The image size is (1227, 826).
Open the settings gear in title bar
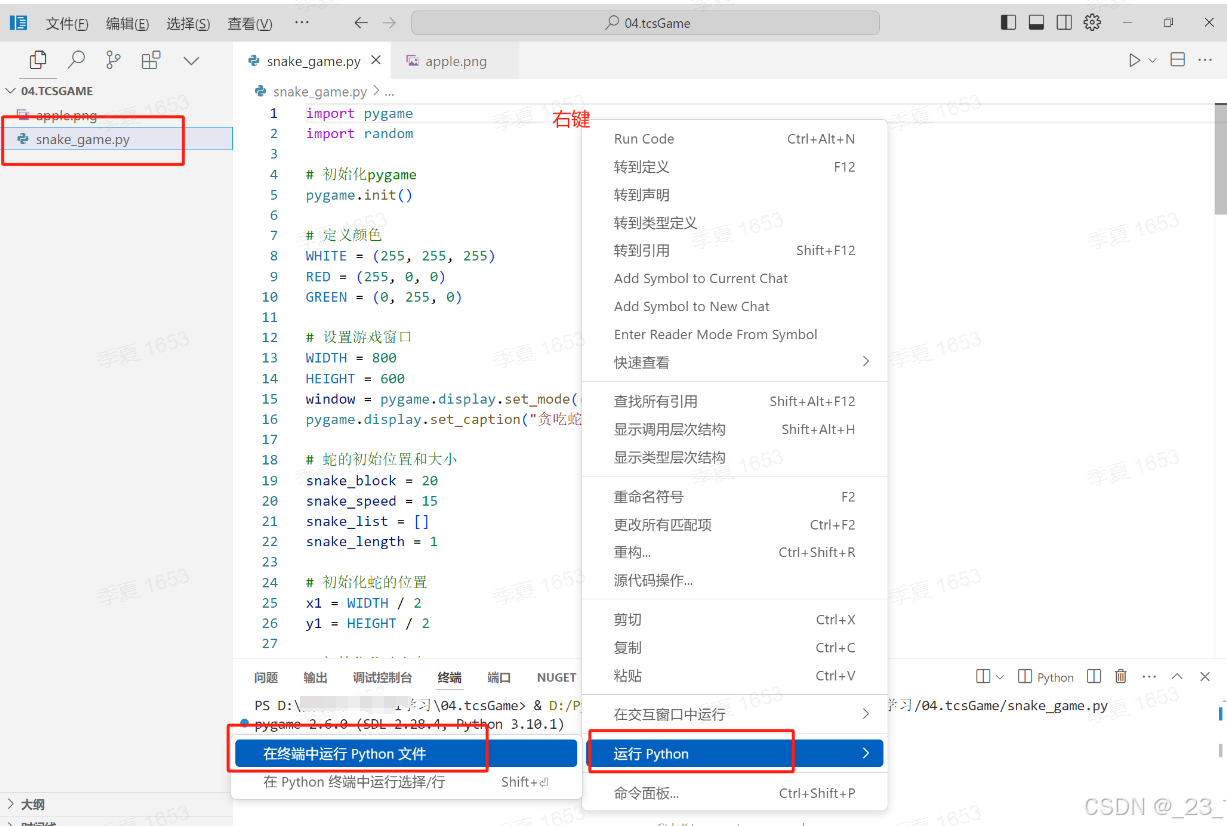(x=1092, y=22)
